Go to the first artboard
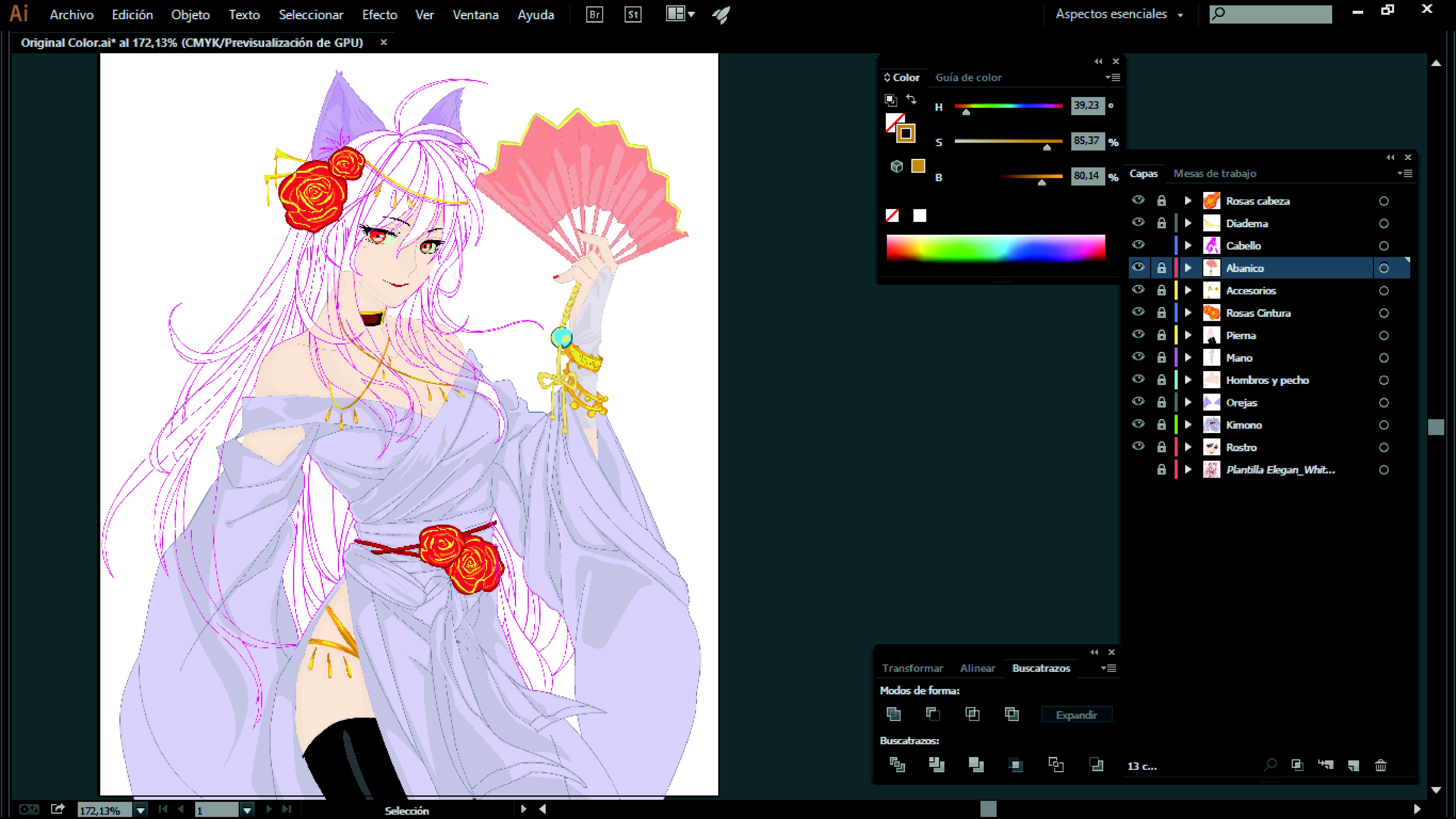The height and width of the screenshot is (819, 1456). click(163, 809)
